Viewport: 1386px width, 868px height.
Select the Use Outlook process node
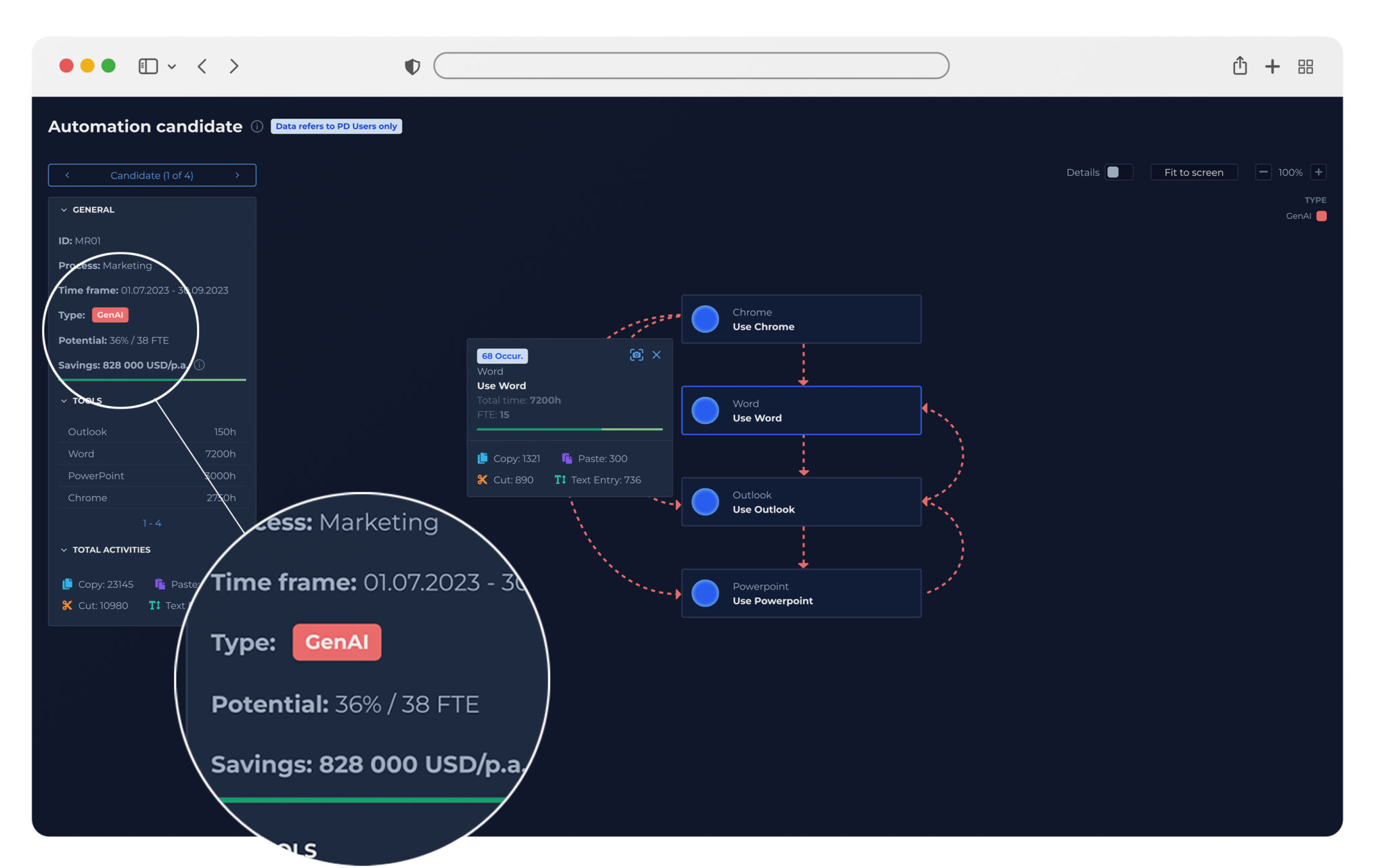[801, 502]
